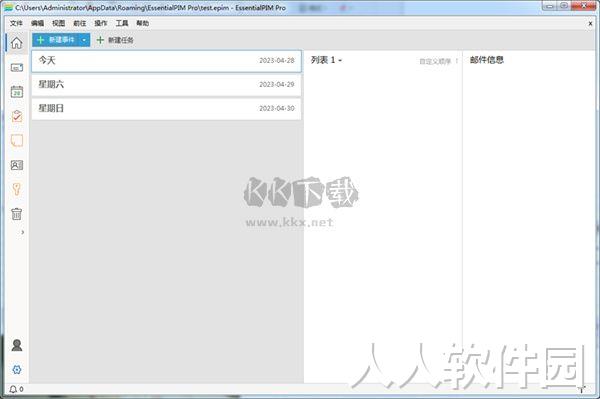Click the 自定义顺序 sort option
Screen dimensions: 600x399
(x=435, y=61)
